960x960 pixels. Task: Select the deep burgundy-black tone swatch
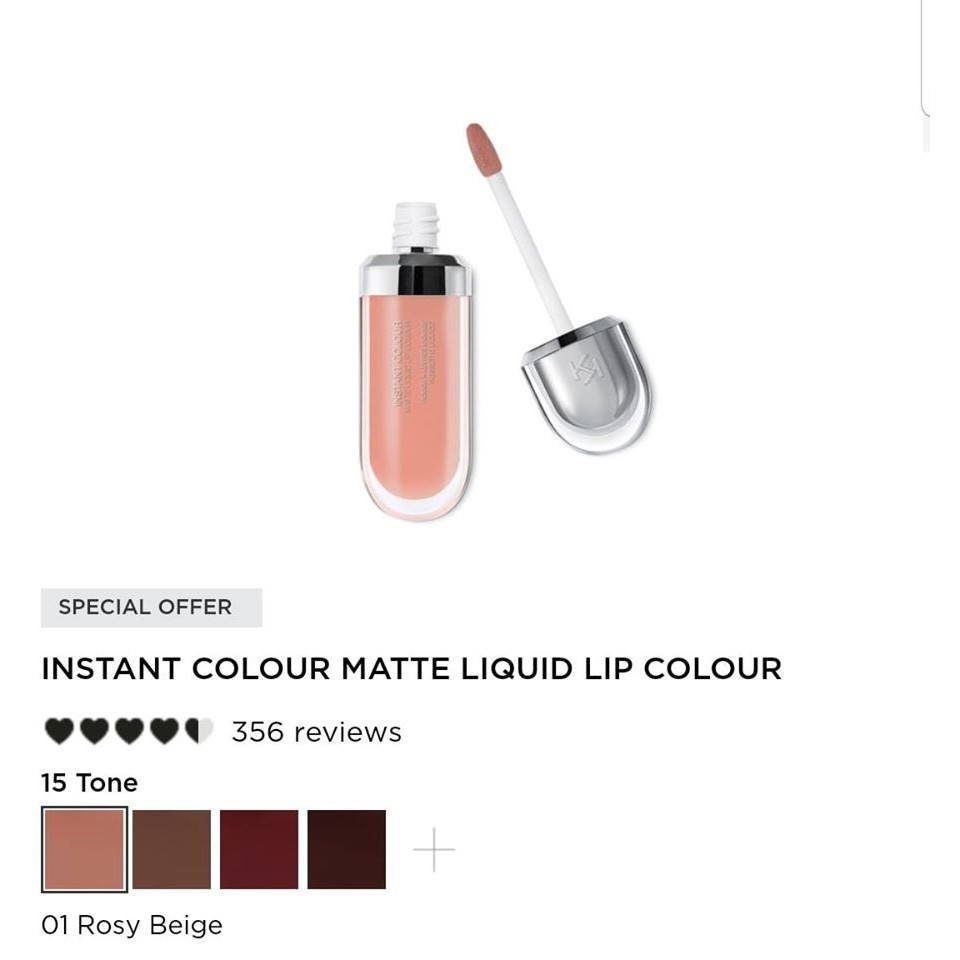(x=347, y=849)
